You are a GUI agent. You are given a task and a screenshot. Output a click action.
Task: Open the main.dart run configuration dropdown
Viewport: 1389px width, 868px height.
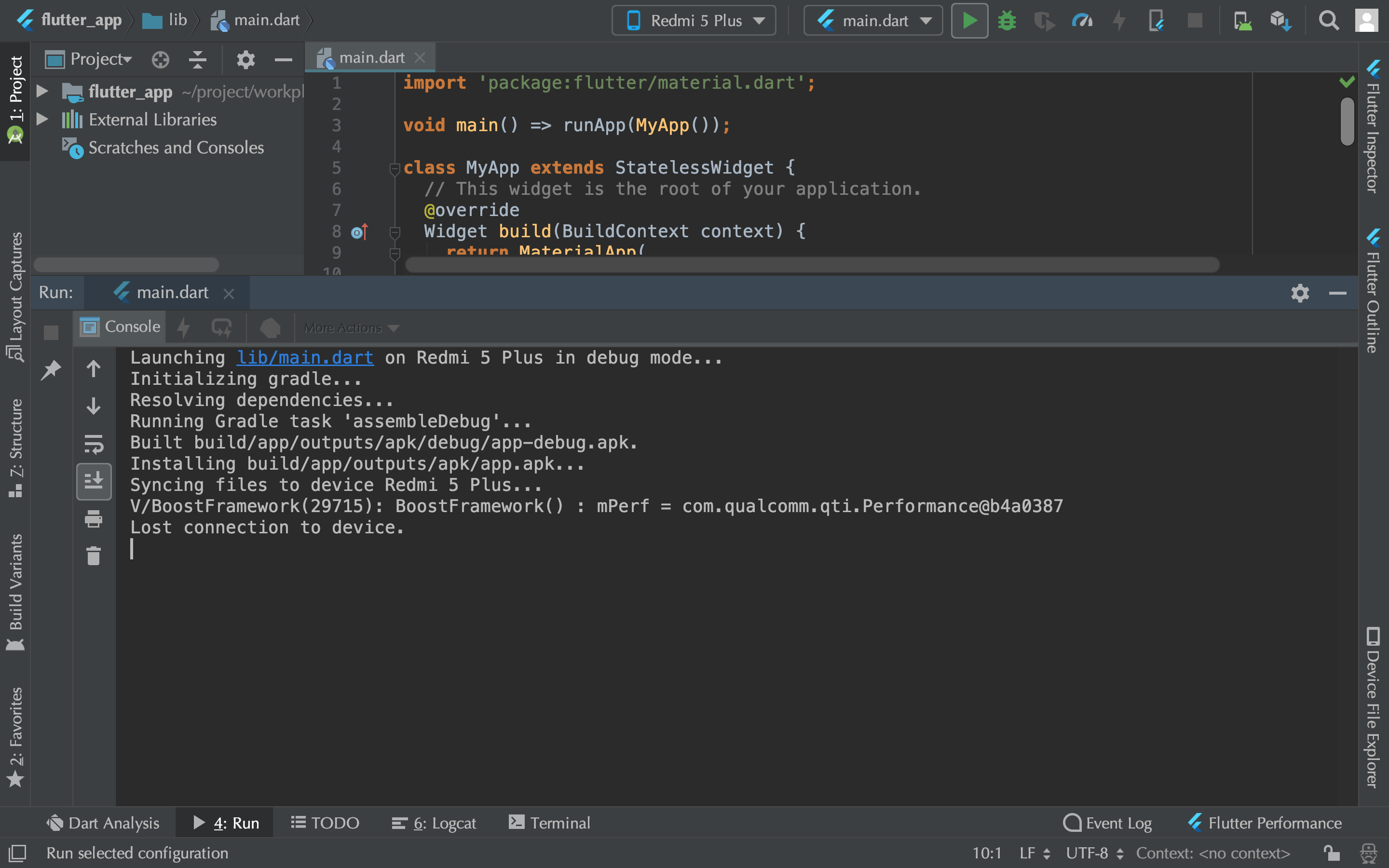point(873,21)
